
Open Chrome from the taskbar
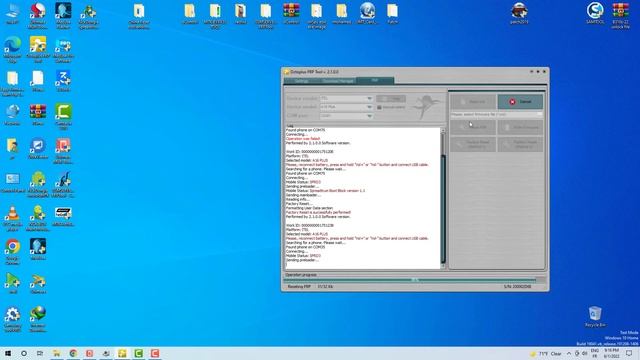73,353
